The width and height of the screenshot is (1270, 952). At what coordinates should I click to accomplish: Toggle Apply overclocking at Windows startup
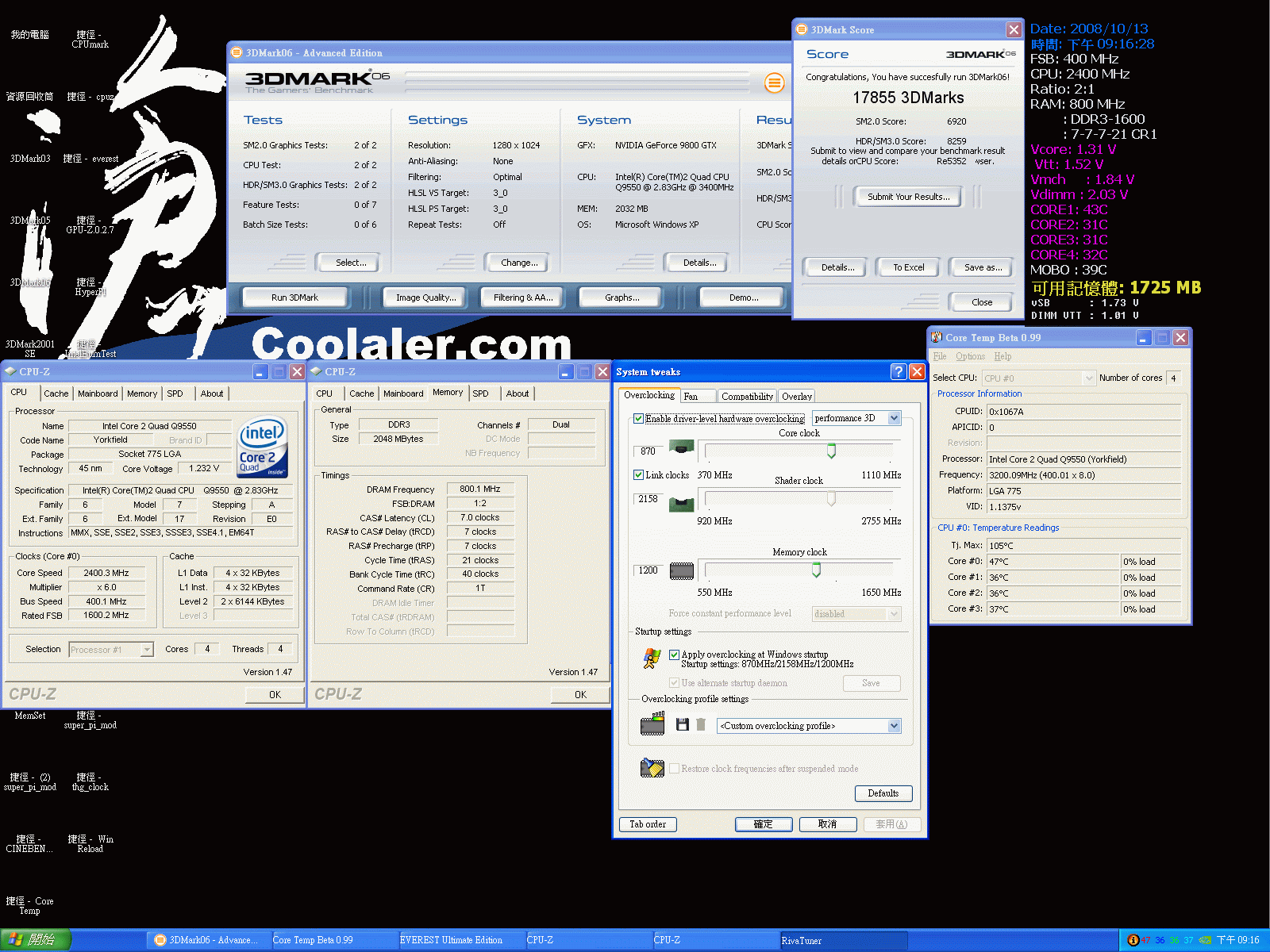tap(674, 654)
